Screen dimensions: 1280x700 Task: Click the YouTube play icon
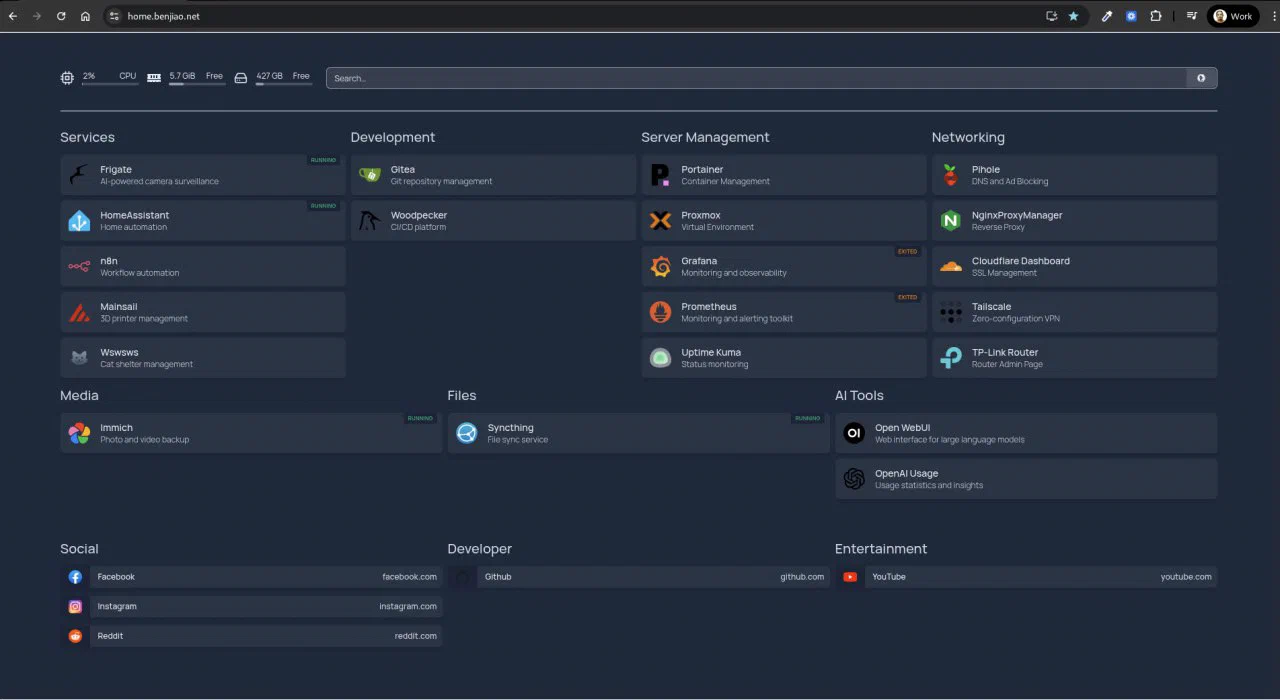click(x=850, y=577)
